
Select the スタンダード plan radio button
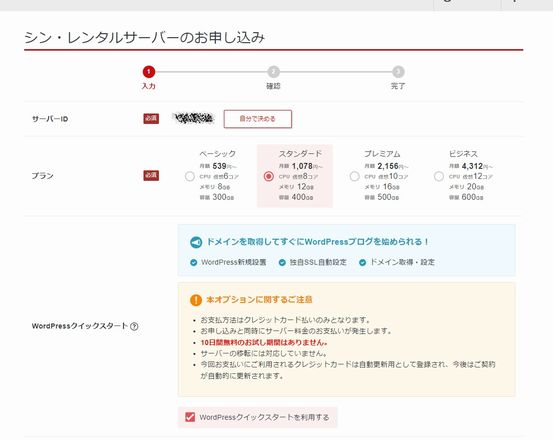coord(268,176)
